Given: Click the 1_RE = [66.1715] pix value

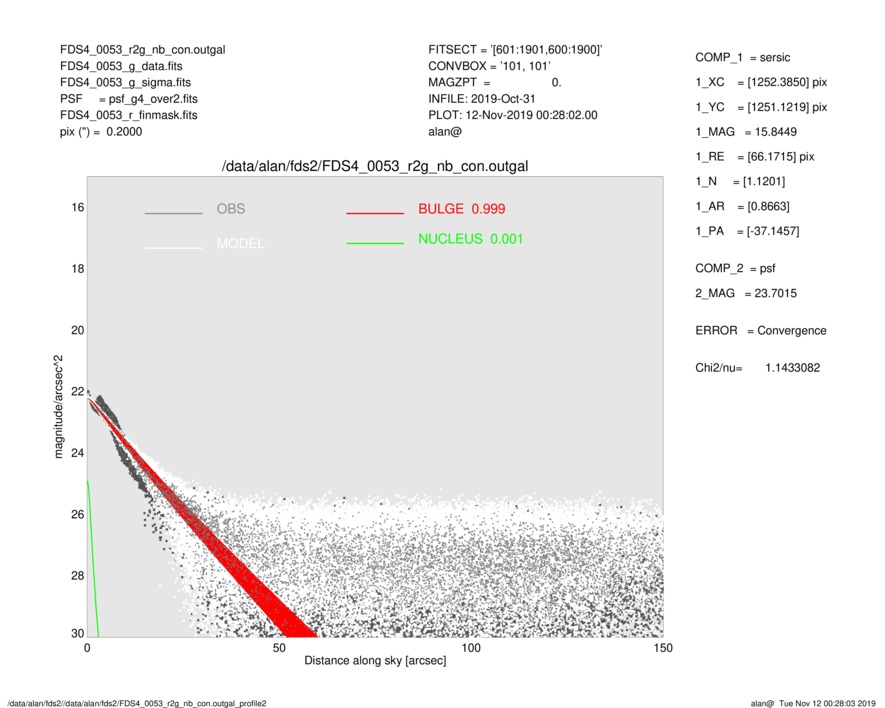Looking at the screenshot, I should pos(755,157).
